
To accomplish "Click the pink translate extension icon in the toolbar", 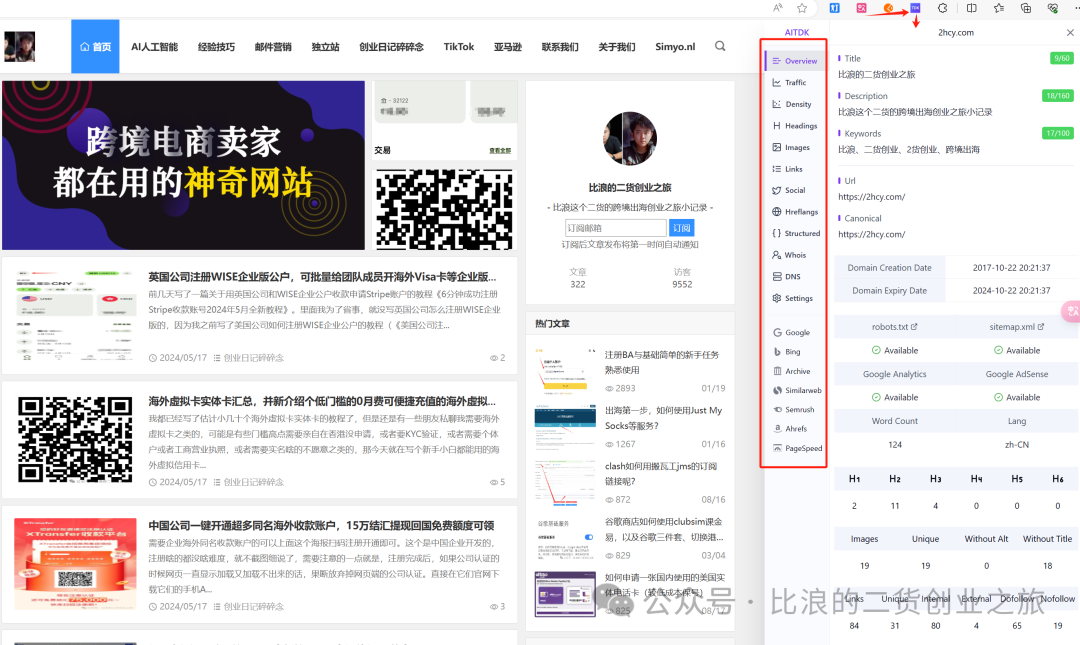I will [861, 8].
